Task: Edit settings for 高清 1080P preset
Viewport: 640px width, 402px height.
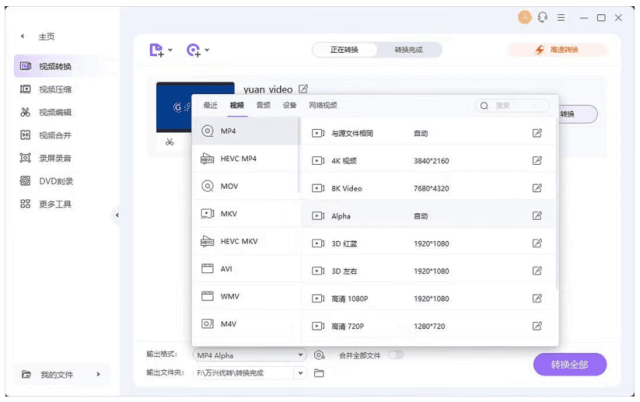Action: (537, 298)
